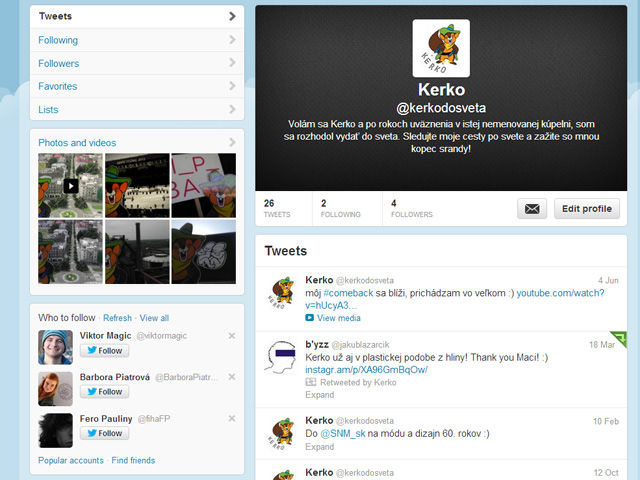Open the Photos and videos link

coord(77,143)
